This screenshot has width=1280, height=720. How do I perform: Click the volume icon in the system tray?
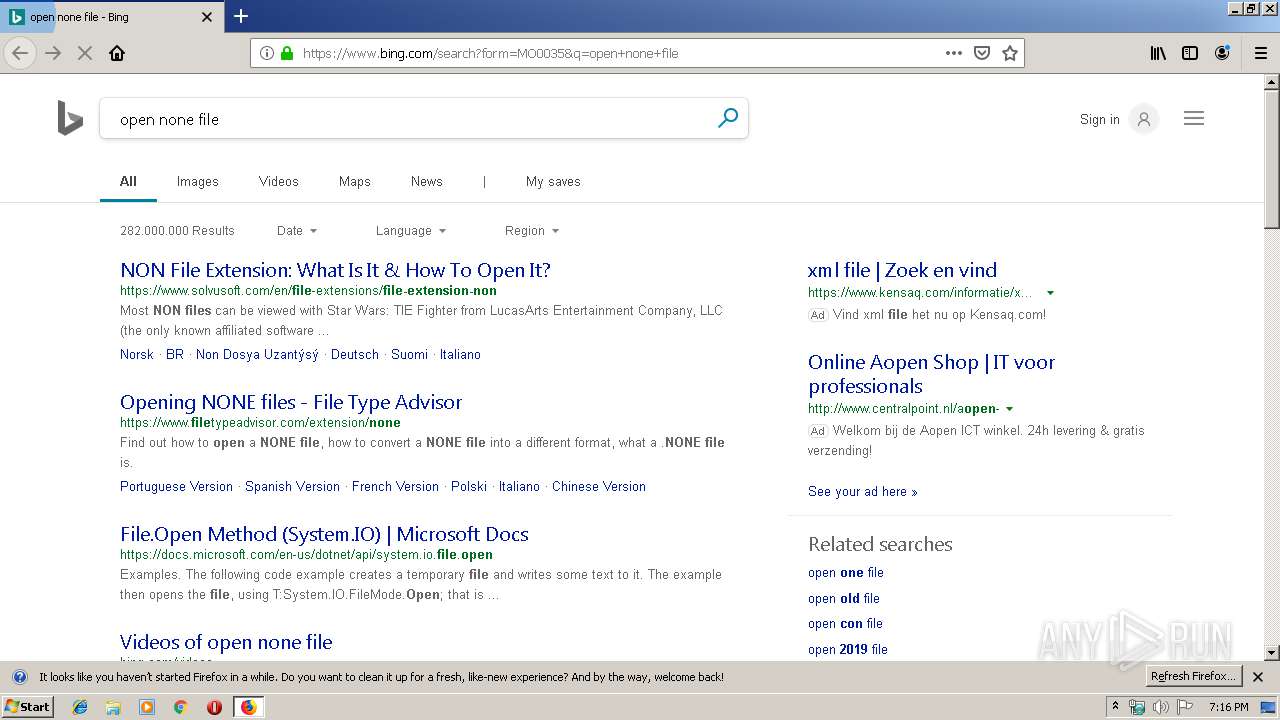(1160, 707)
